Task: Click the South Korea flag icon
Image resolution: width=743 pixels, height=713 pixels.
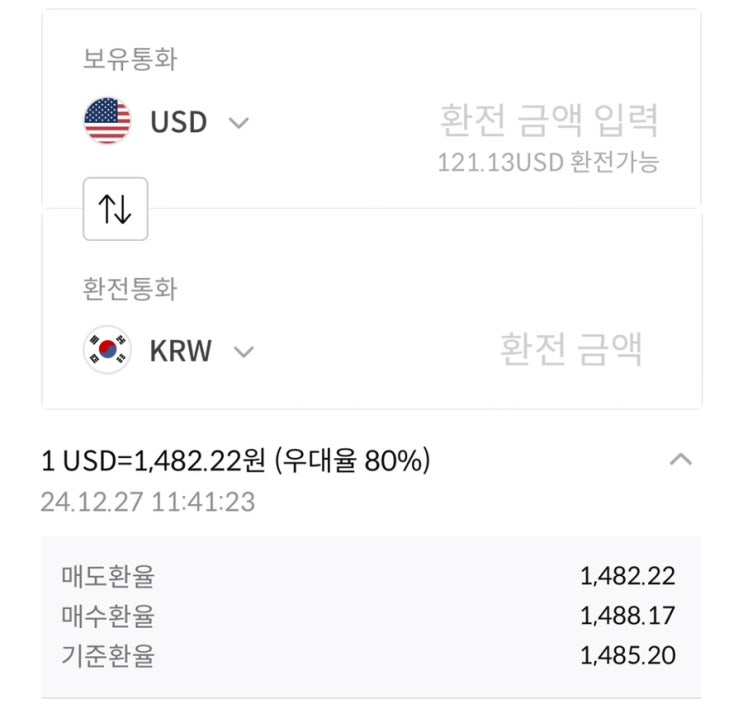Action: [107, 351]
